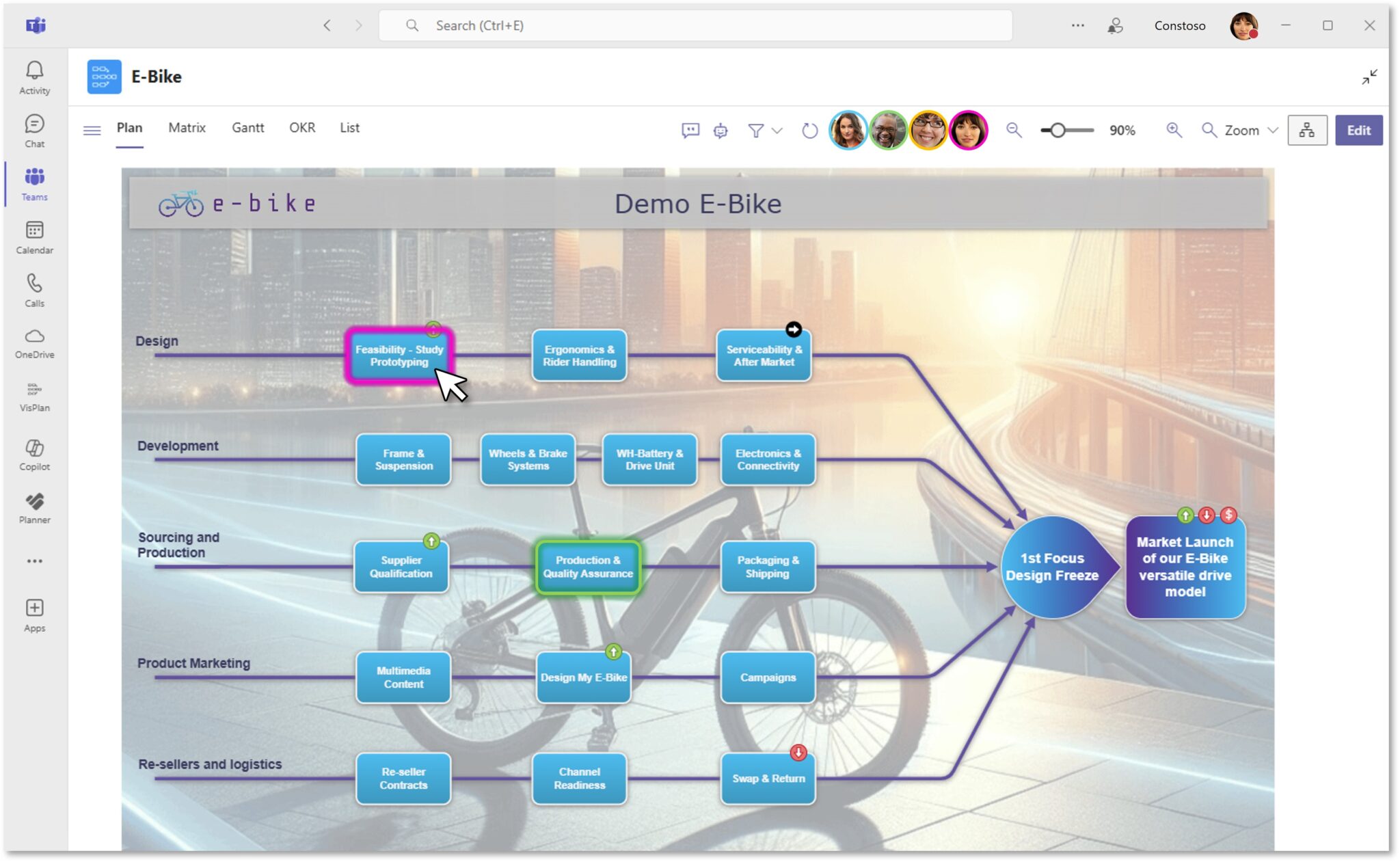The height and width of the screenshot is (862, 1400).
Task: Refresh the plan with the reload icon
Action: pyautogui.click(x=809, y=130)
